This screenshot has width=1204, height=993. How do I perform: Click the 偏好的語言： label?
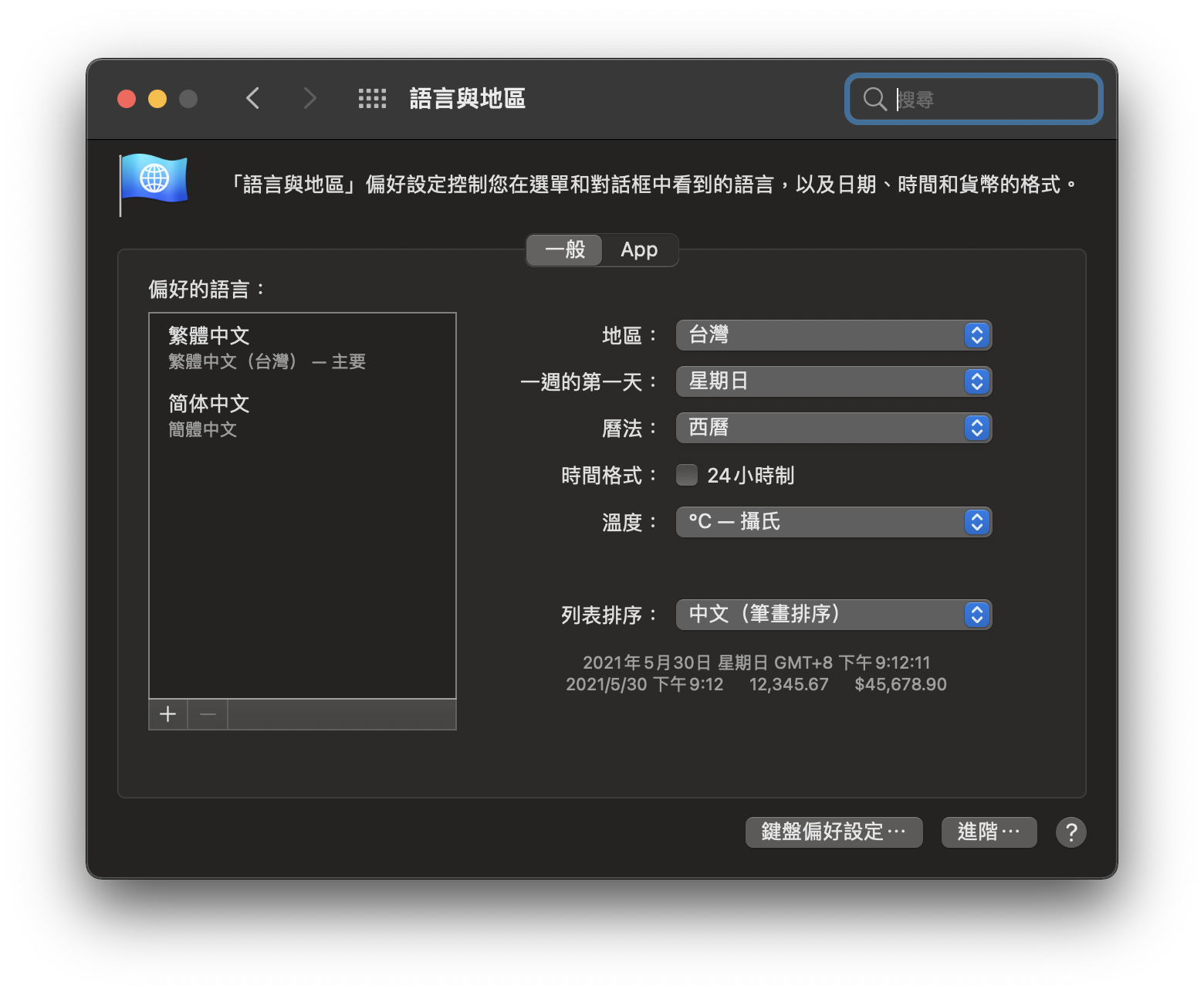(x=208, y=290)
